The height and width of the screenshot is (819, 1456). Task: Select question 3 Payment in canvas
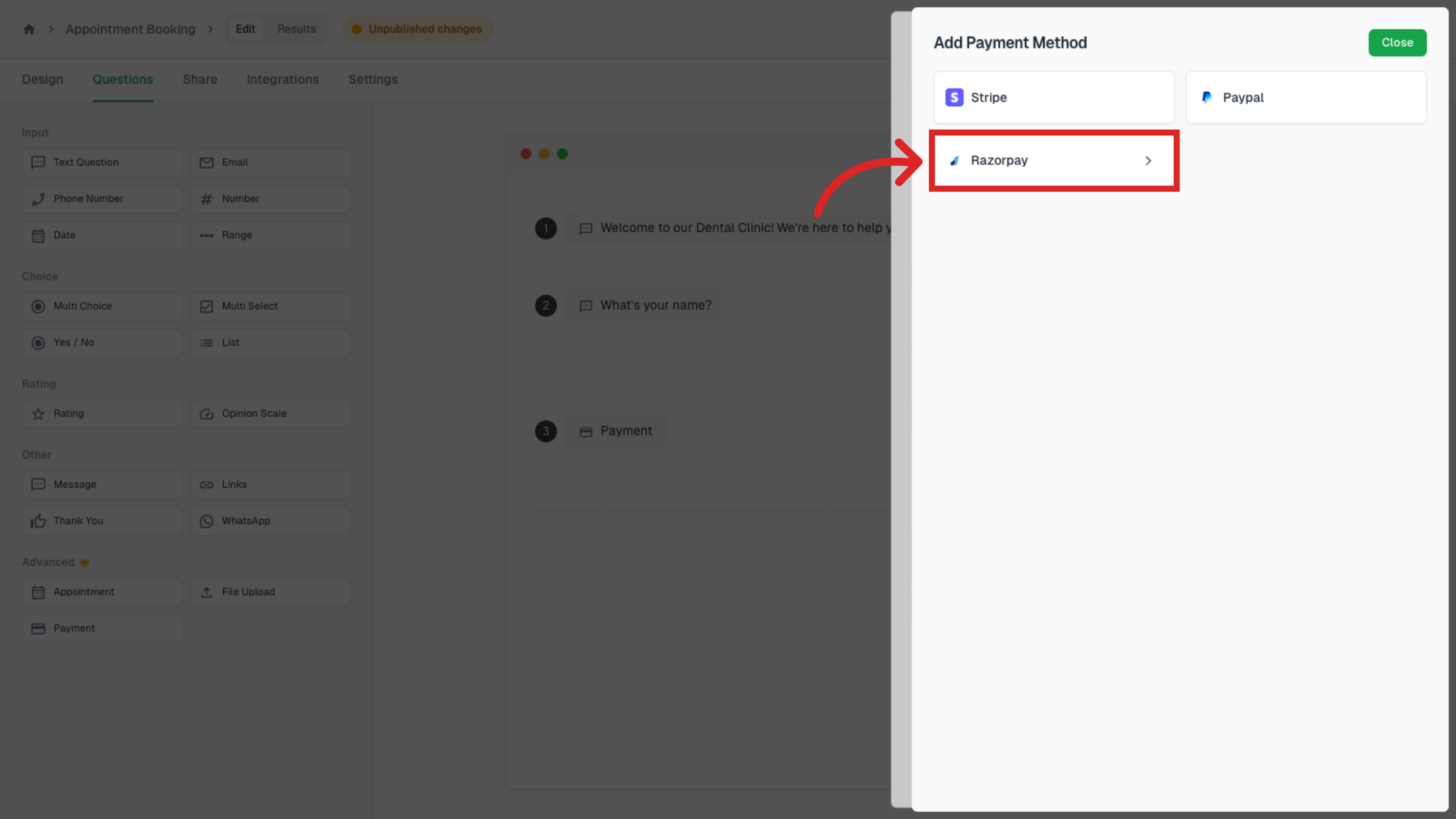pos(615,431)
